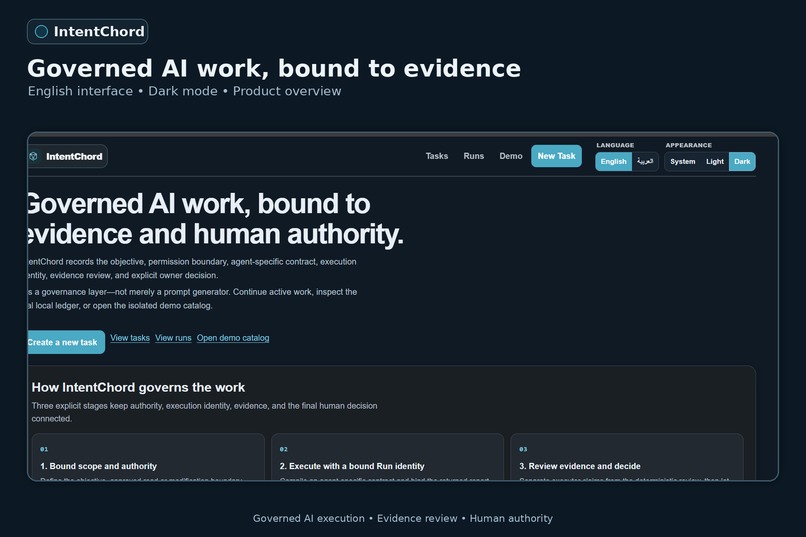Click the New Task button
The image size is (806, 537).
point(556,156)
